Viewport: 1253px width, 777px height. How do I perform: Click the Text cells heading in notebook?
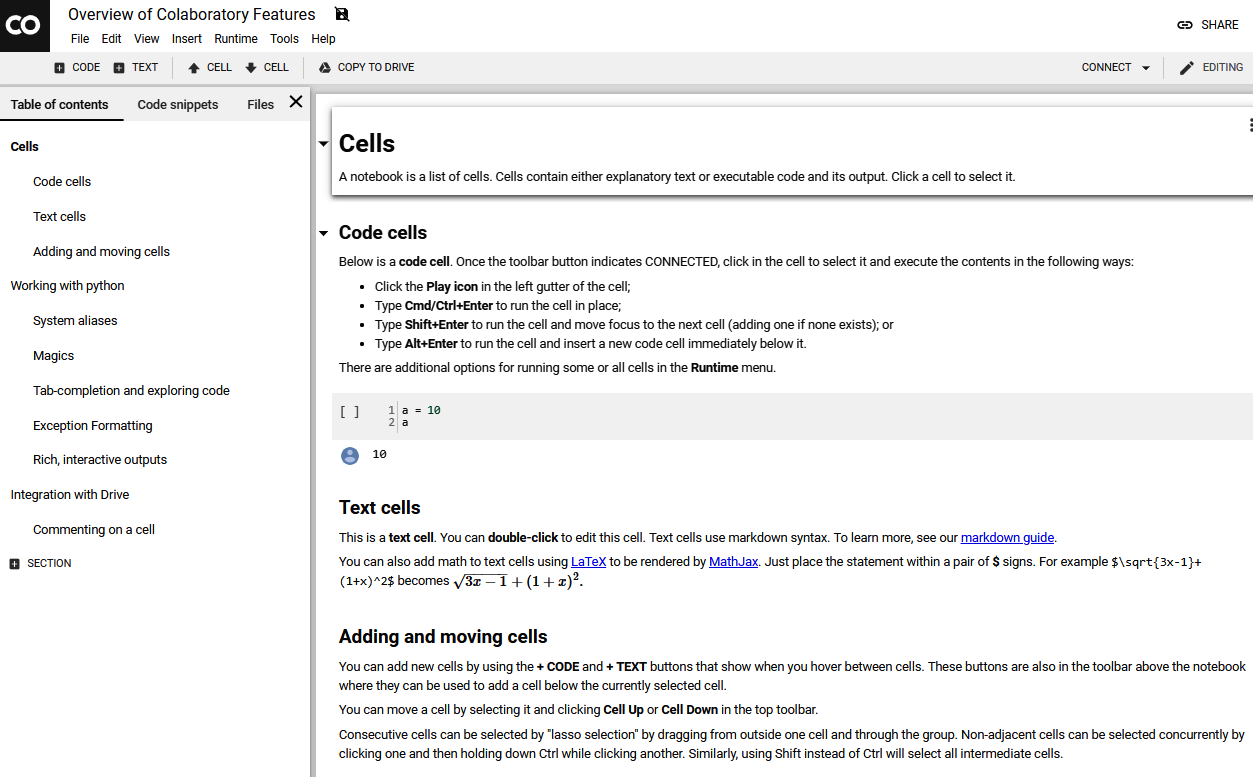click(x=380, y=508)
